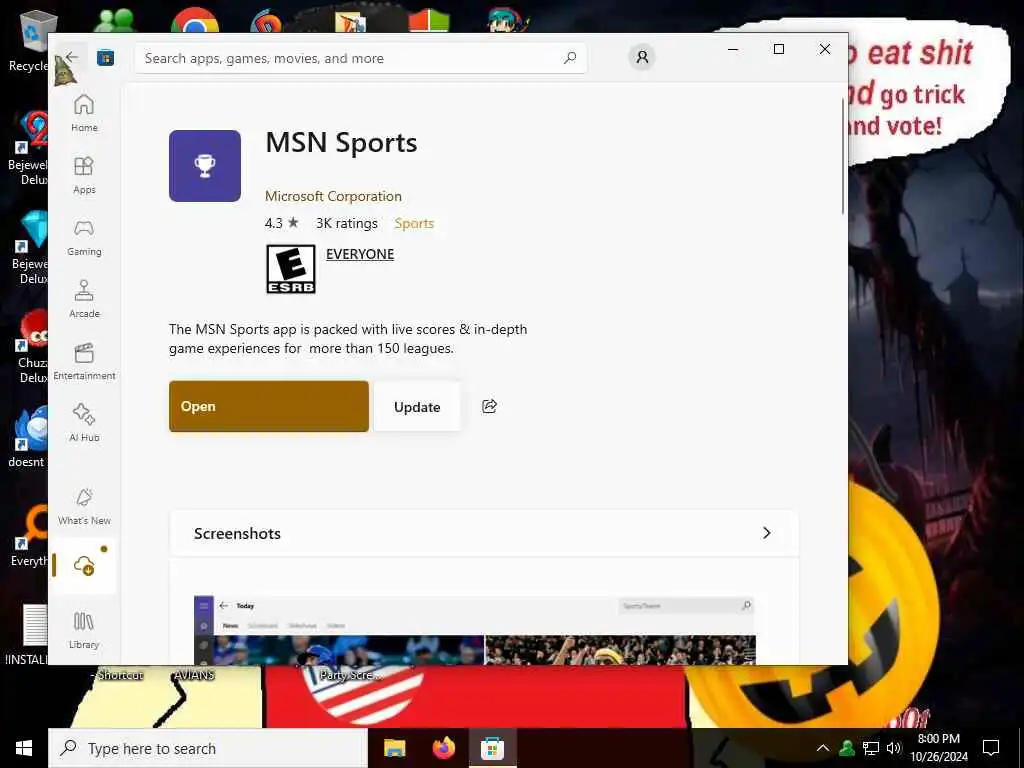Open the EVERYONE rating link
This screenshot has height=768, width=1024.
(360, 254)
